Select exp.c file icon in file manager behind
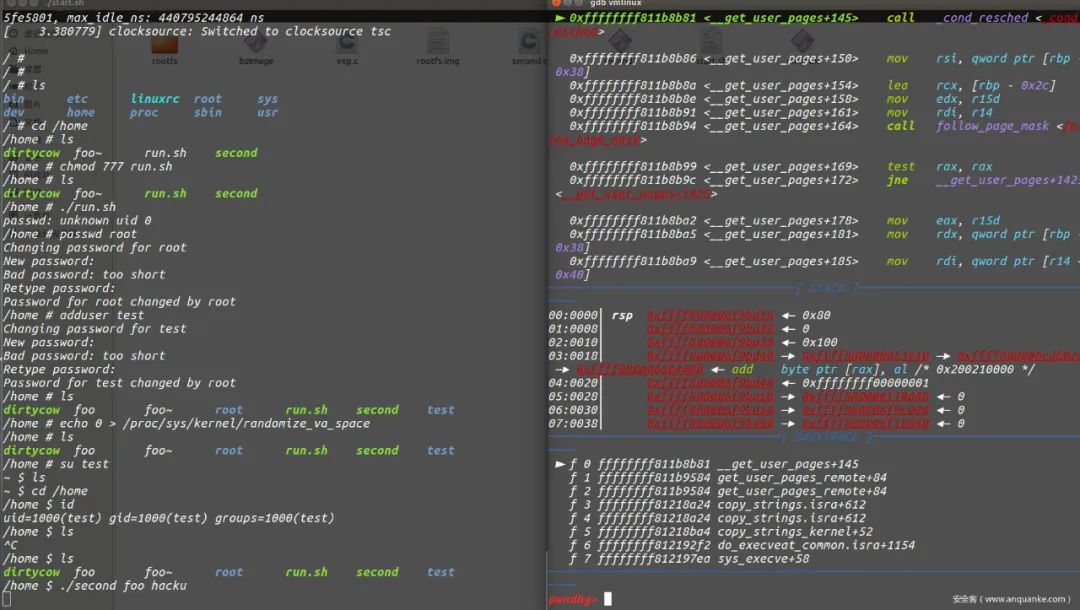The height and width of the screenshot is (610, 1080). click(346, 44)
